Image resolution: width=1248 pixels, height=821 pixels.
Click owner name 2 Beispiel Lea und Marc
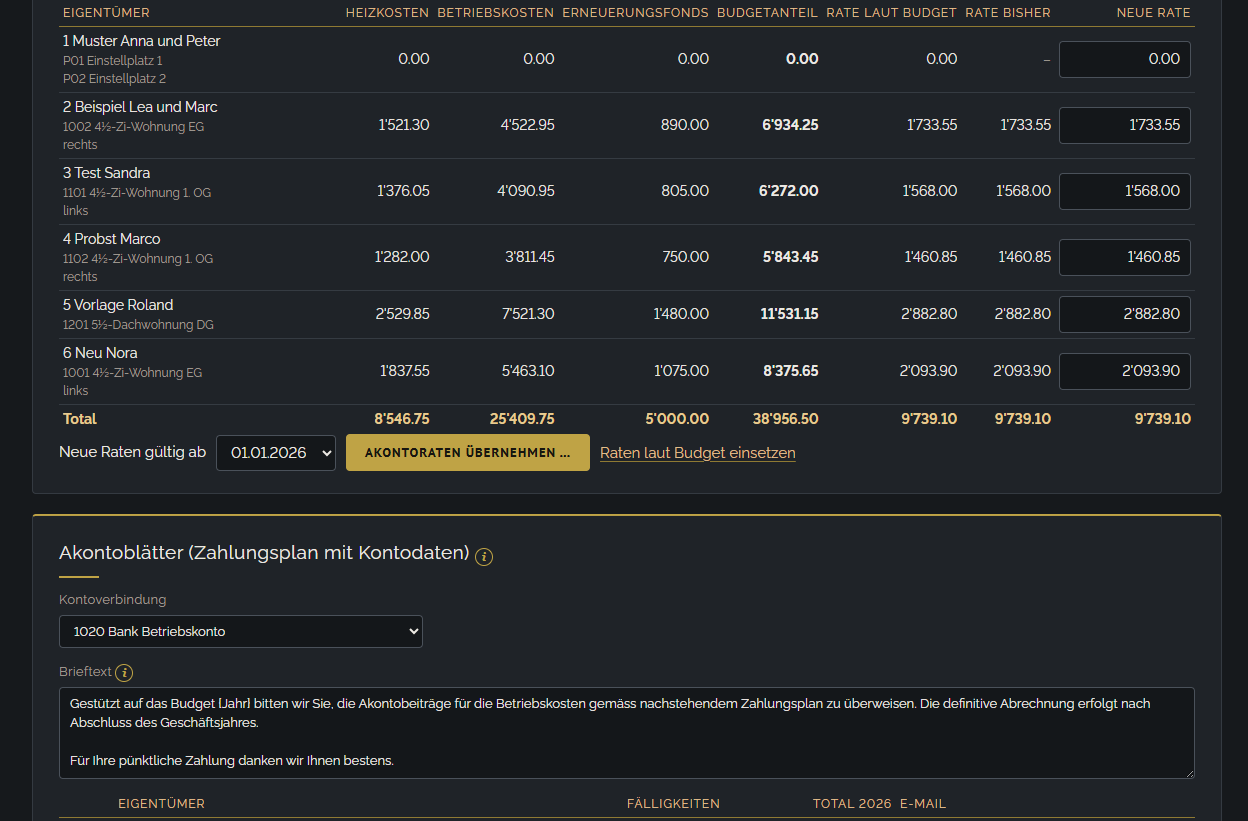tap(140, 107)
